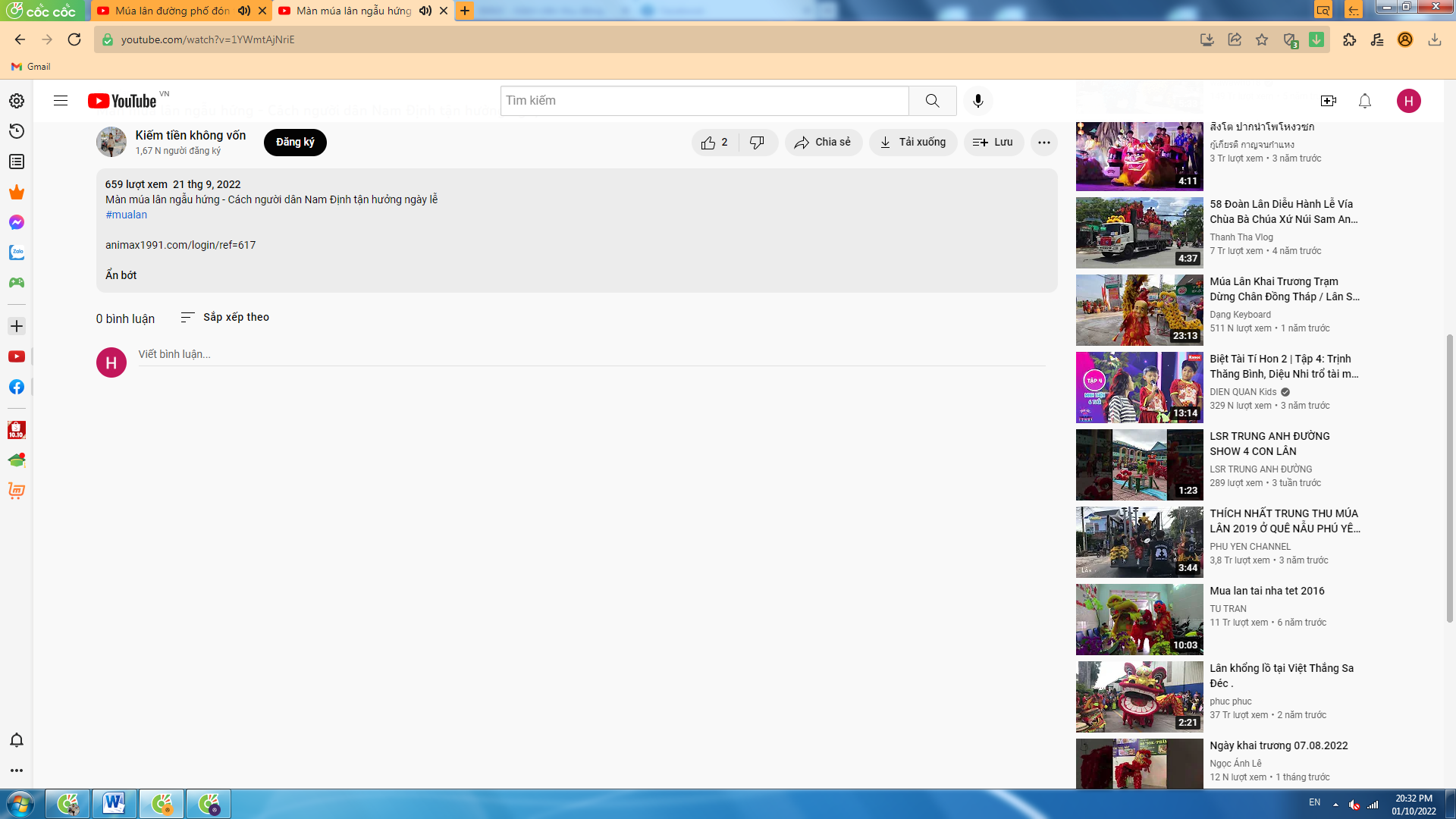Click the thumbs down dislike button
Image resolution: width=1456 pixels, height=819 pixels.
[757, 143]
